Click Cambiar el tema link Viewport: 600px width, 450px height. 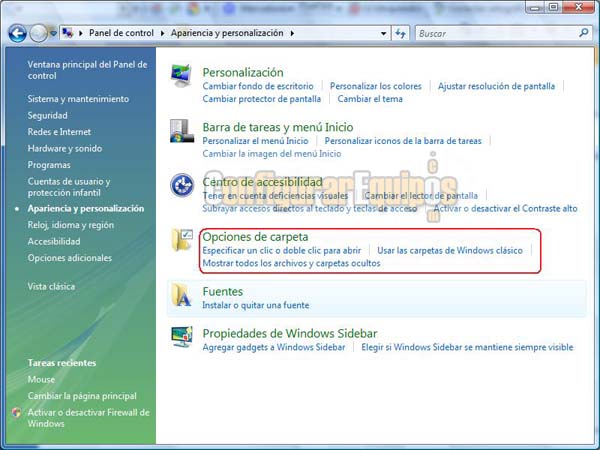point(370,99)
